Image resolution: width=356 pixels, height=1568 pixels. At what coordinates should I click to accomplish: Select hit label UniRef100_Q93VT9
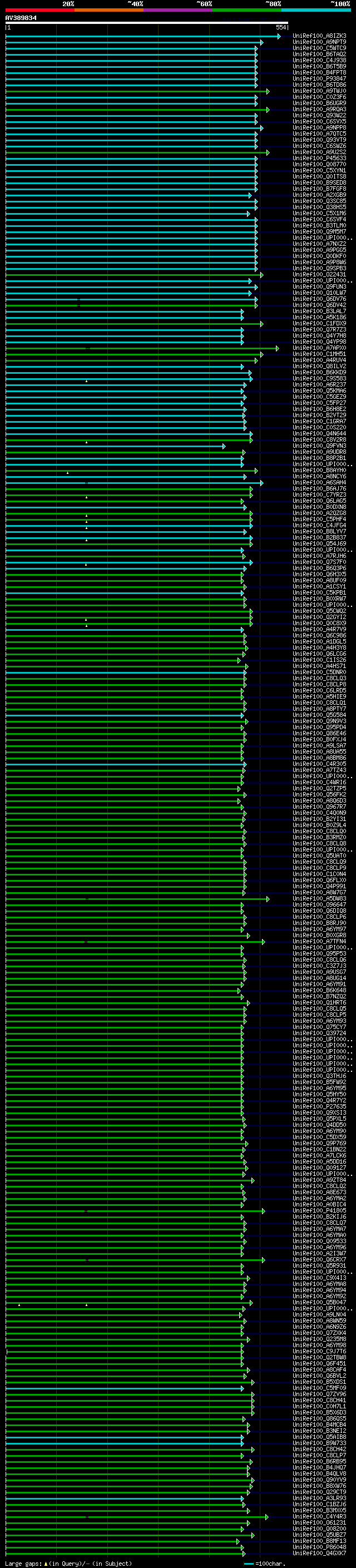[319, 140]
